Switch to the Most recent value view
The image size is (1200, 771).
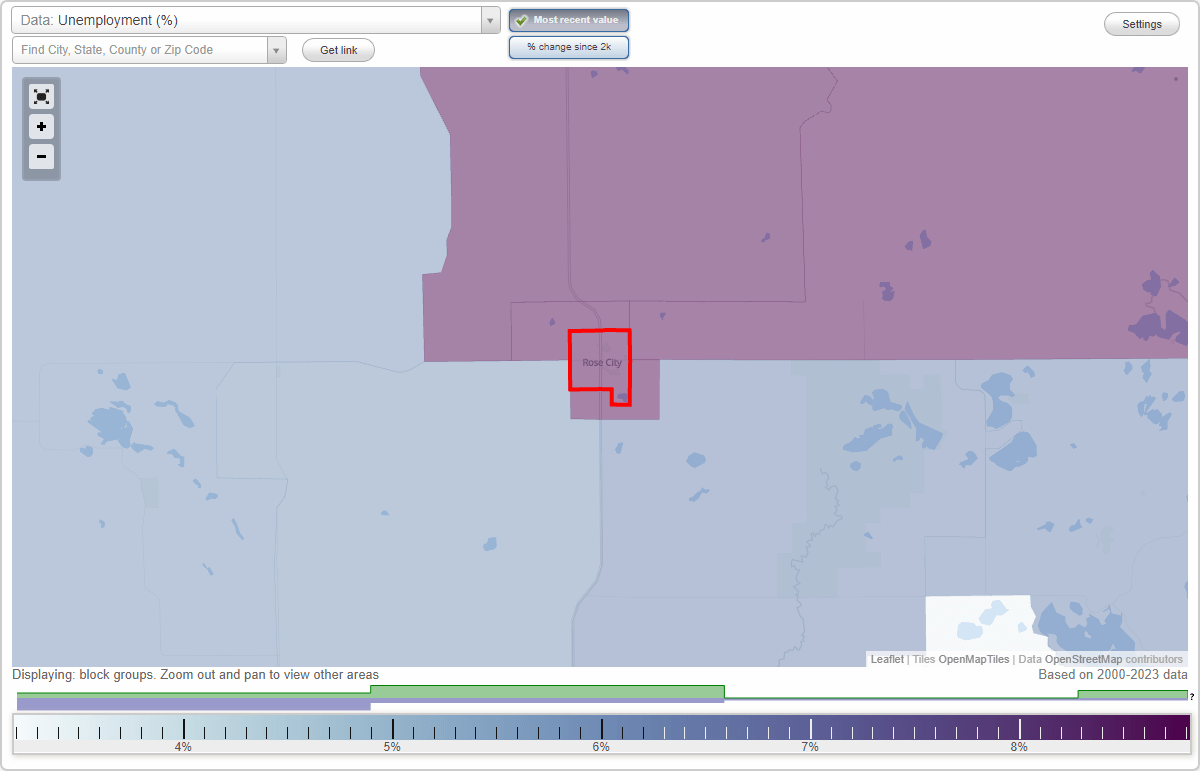pos(568,19)
